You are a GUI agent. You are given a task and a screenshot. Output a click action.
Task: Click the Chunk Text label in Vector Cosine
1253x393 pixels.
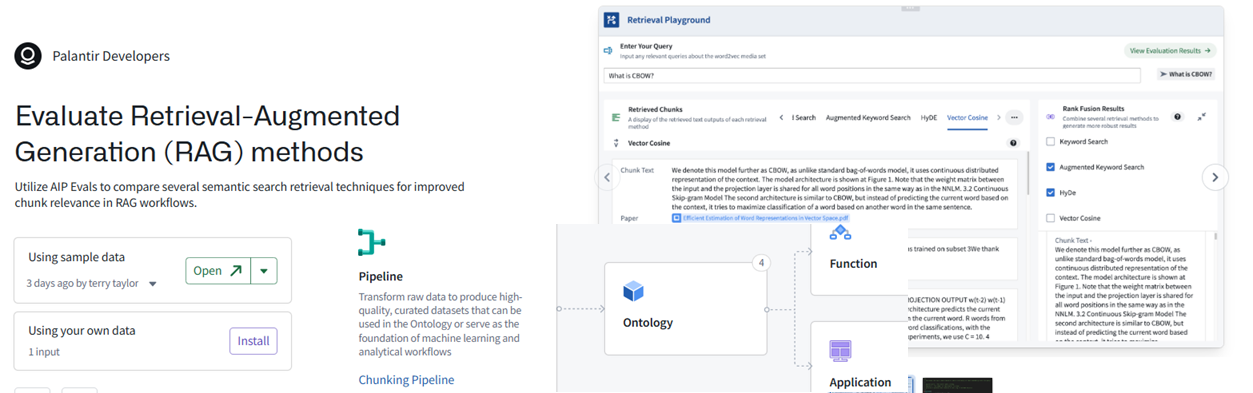(x=637, y=171)
